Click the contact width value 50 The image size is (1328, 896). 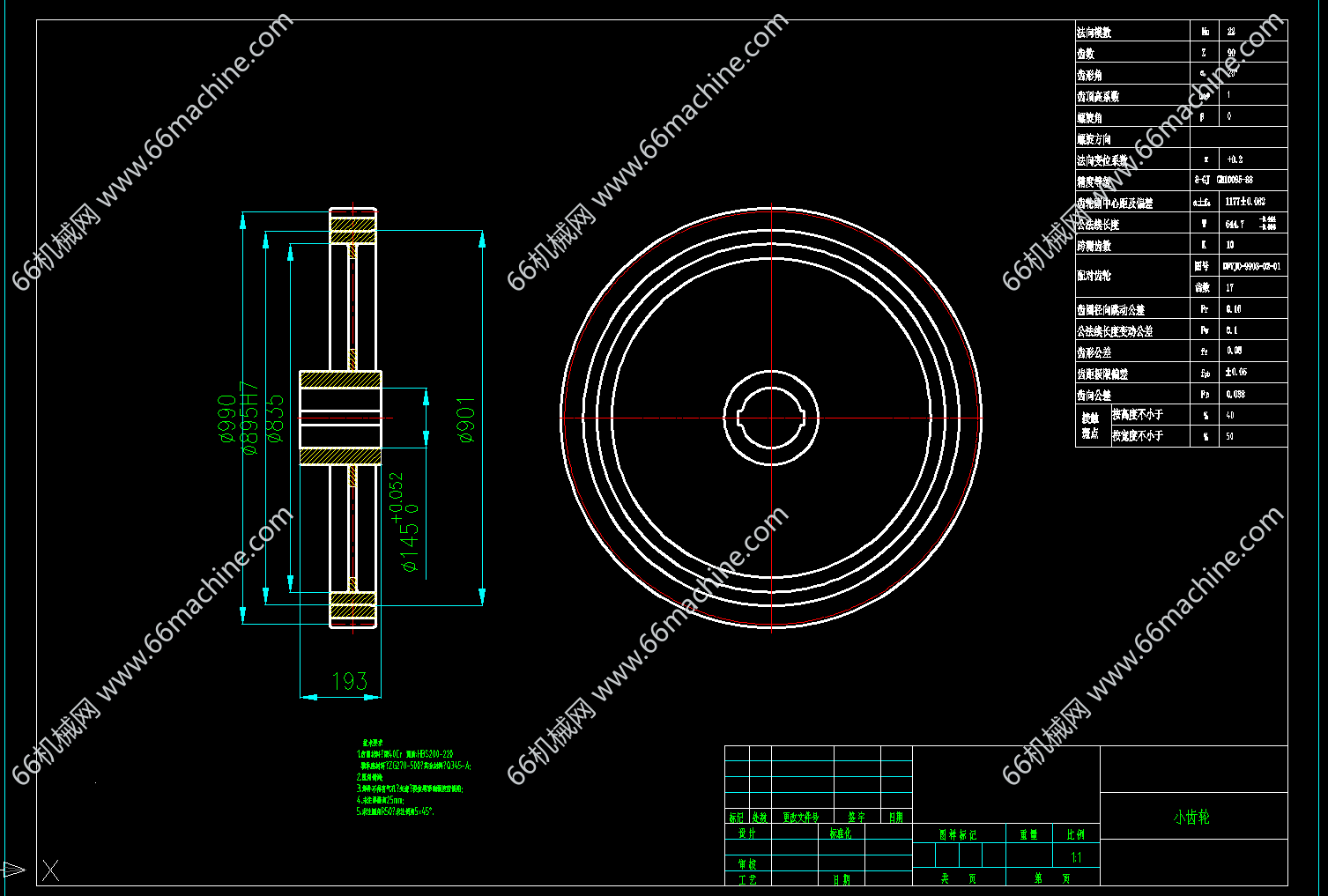pyautogui.click(x=1230, y=436)
